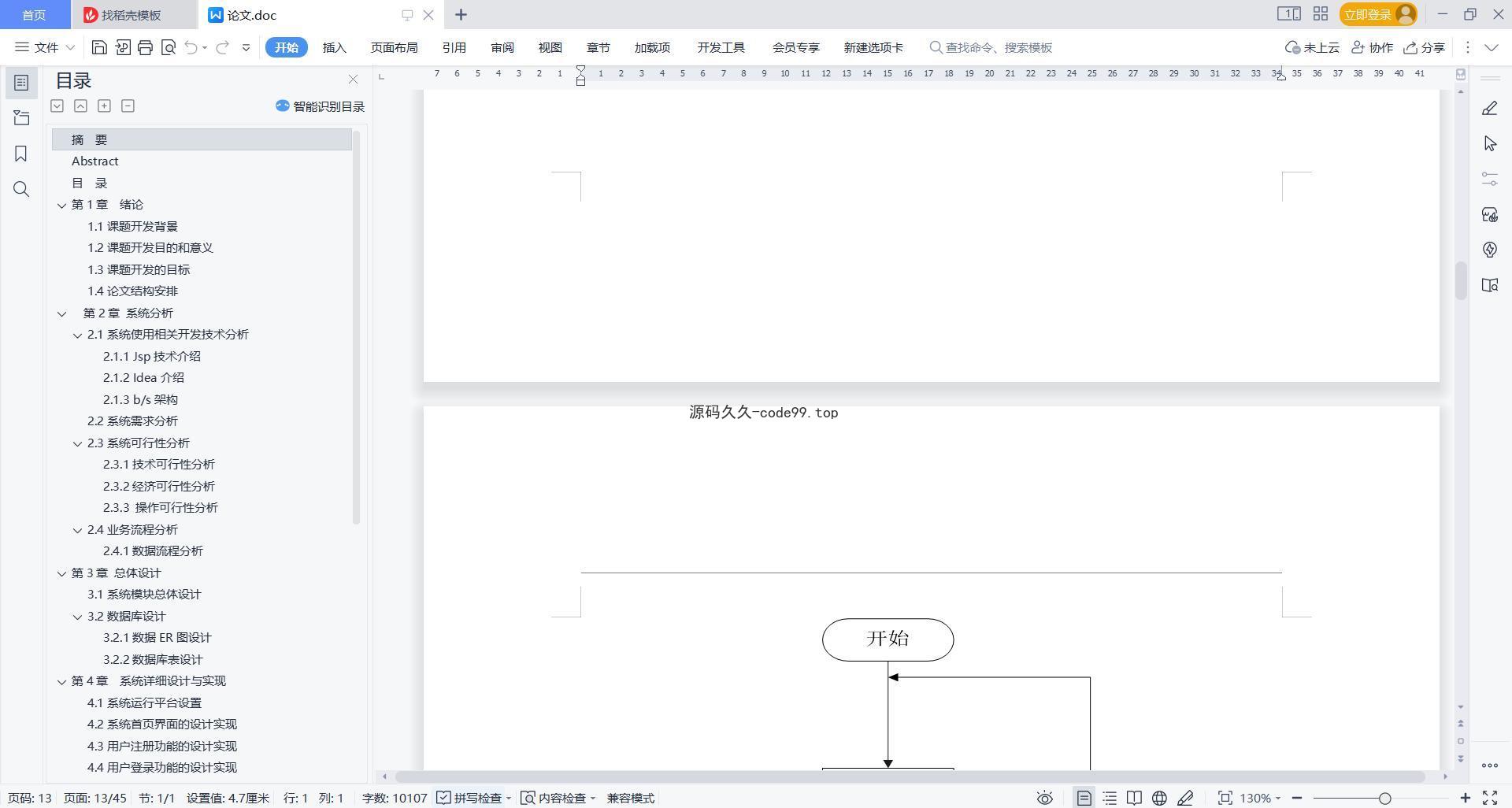This screenshot has width=1512, height=808.
Task: Click the 协作 button
Action: click(1372, 47)
